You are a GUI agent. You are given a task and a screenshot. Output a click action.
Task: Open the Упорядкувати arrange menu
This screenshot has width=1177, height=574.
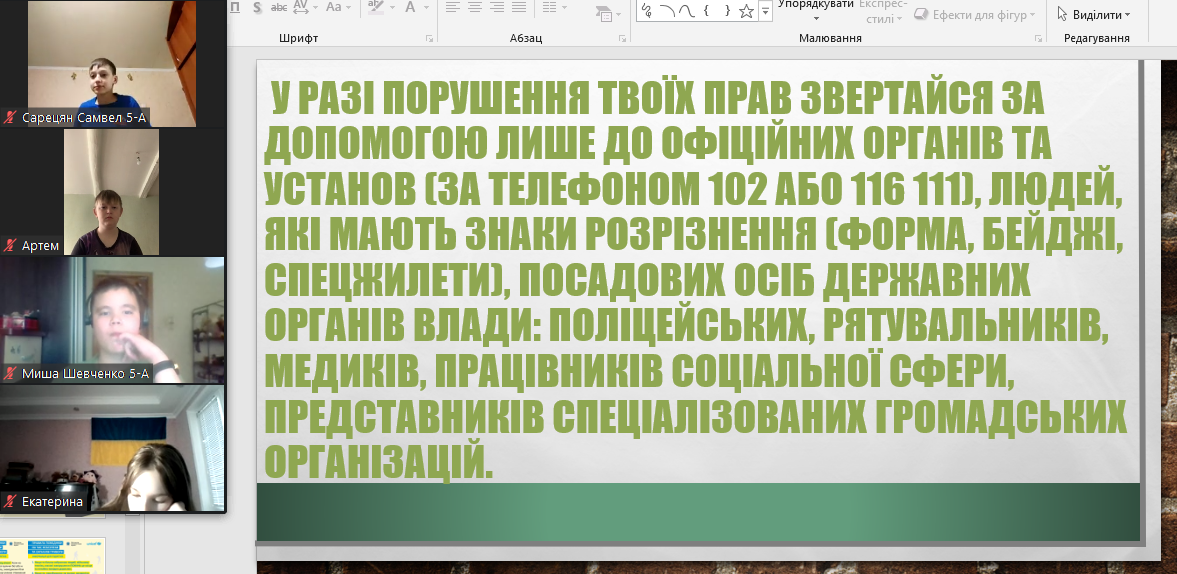815,10
